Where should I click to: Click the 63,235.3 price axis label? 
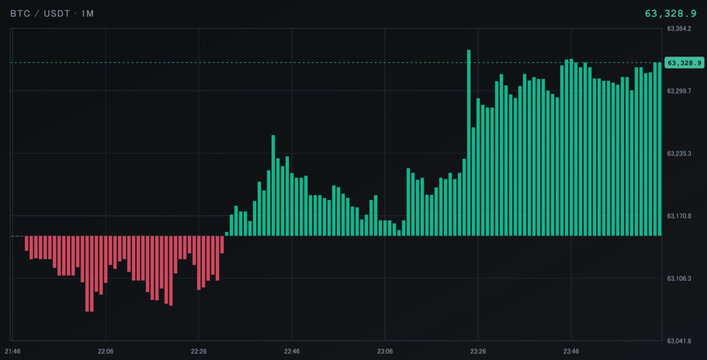pyautogui.click(x=679, y=154)
